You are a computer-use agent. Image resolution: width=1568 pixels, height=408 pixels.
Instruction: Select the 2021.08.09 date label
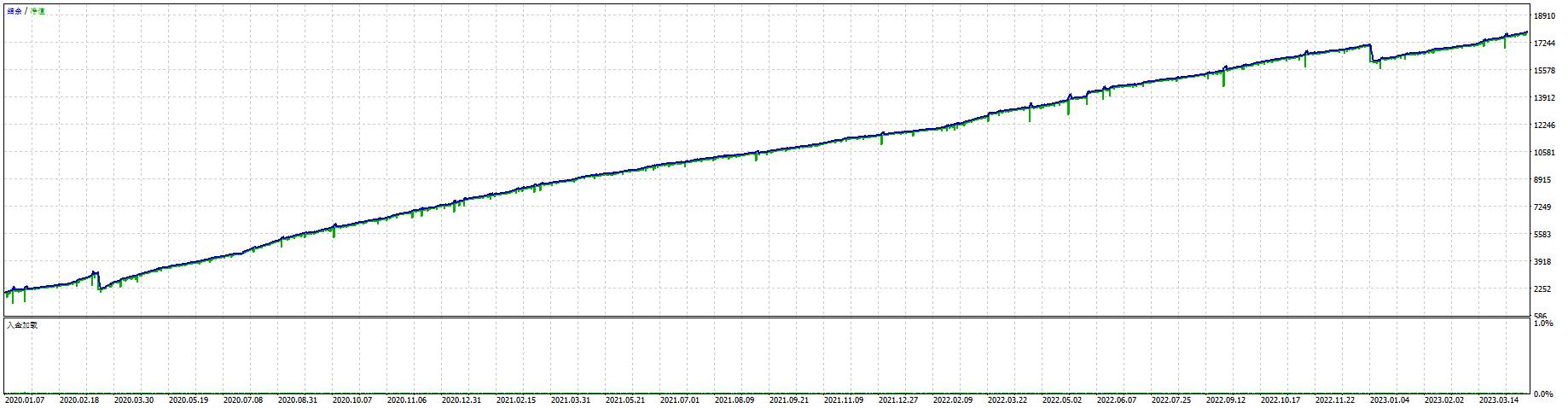(735, 399)
